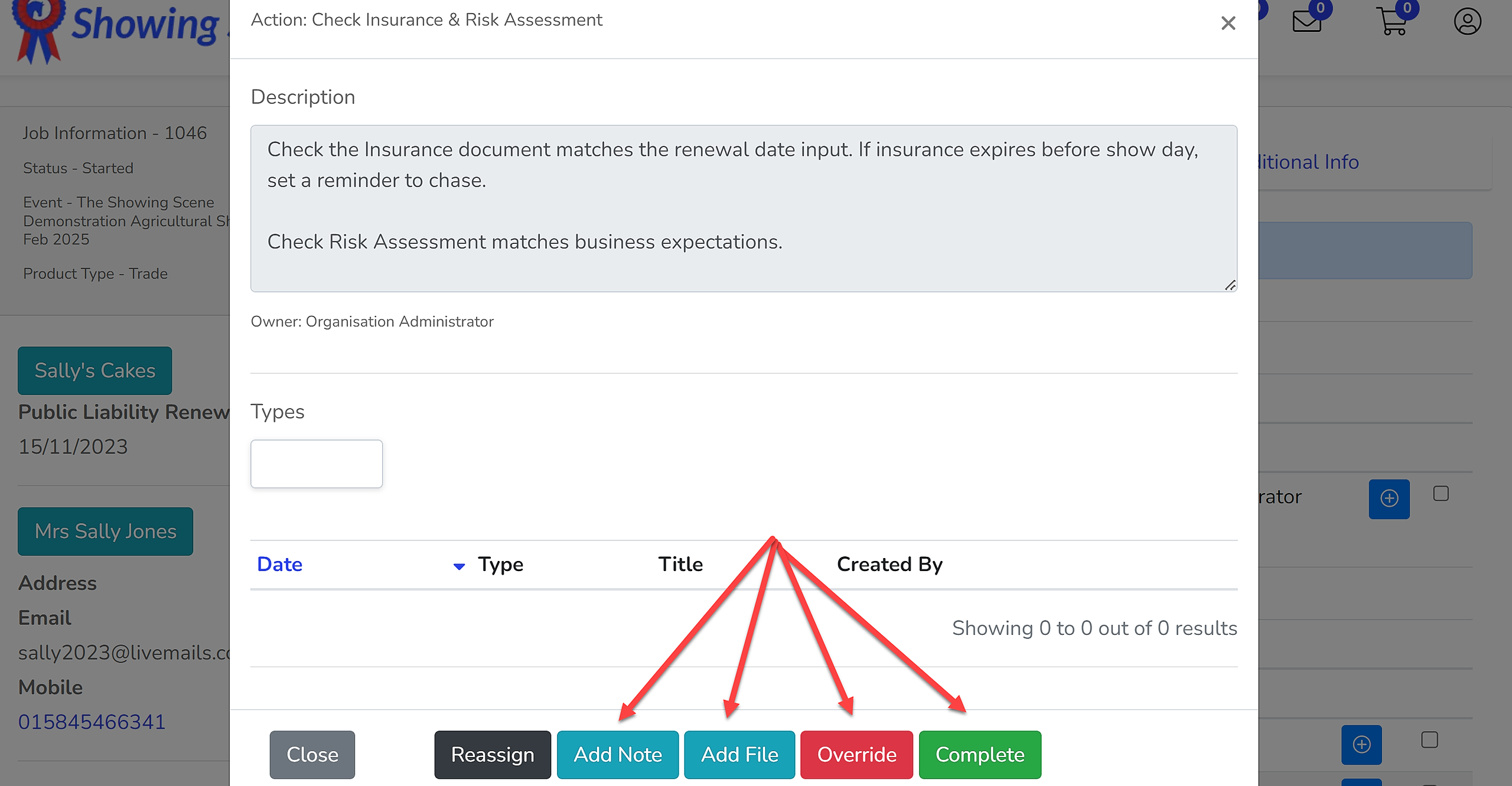Sort by the Date column arrow
1512x786 pixels.
pyautogui.click(x=459, y=566)
